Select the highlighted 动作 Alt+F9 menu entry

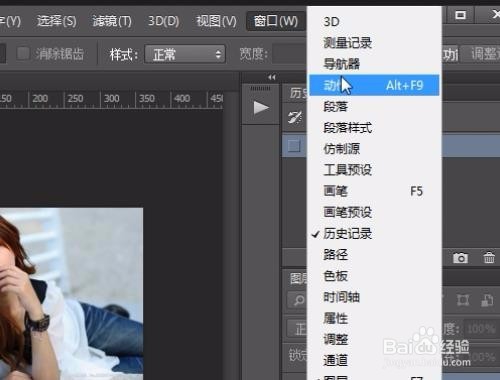[374, 85]
